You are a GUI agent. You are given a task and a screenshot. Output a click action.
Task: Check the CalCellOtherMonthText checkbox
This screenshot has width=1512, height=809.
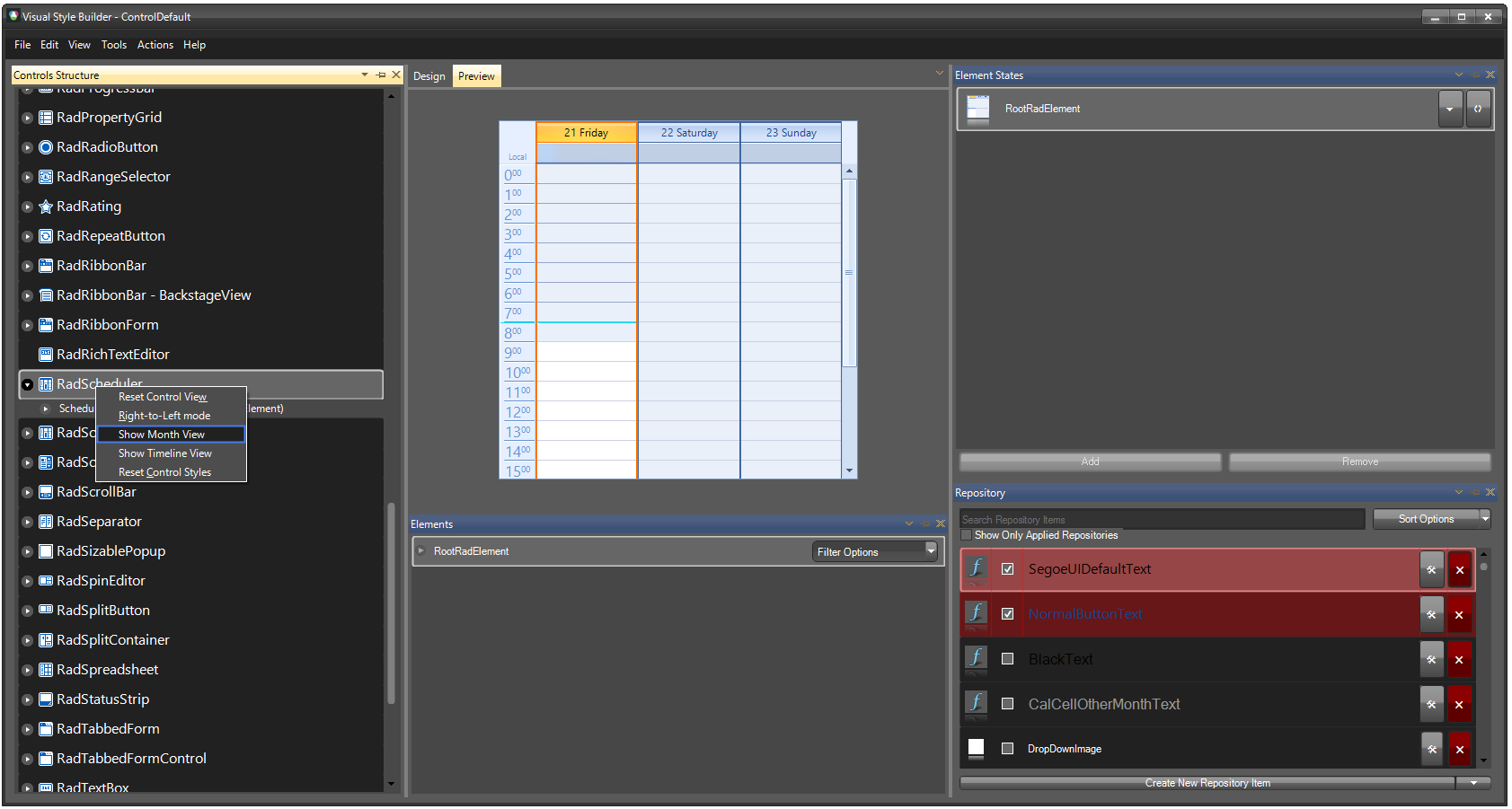(x=1008, y=704)
